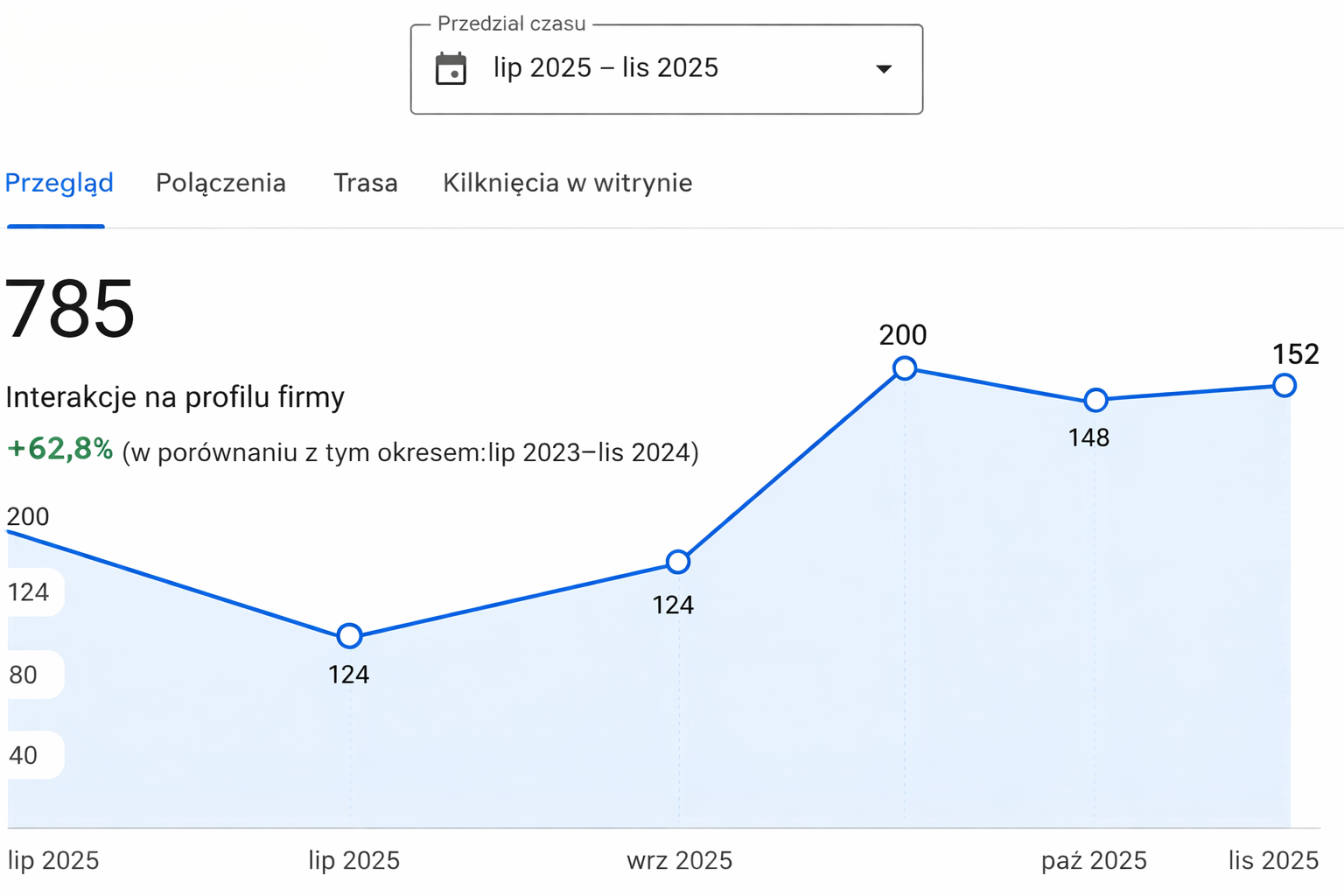The image size is (1344, 896).
Task: Open the Połączenia tab
Action: coord(220,183)
